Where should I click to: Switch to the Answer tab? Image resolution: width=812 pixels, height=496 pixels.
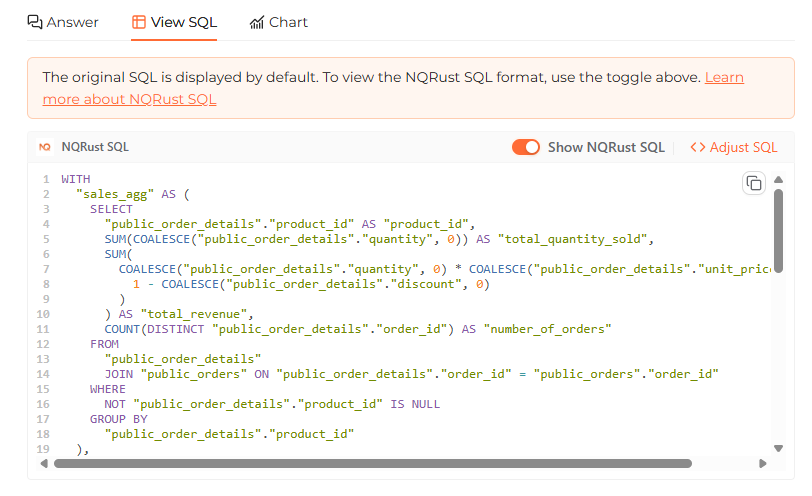point(63,22)
